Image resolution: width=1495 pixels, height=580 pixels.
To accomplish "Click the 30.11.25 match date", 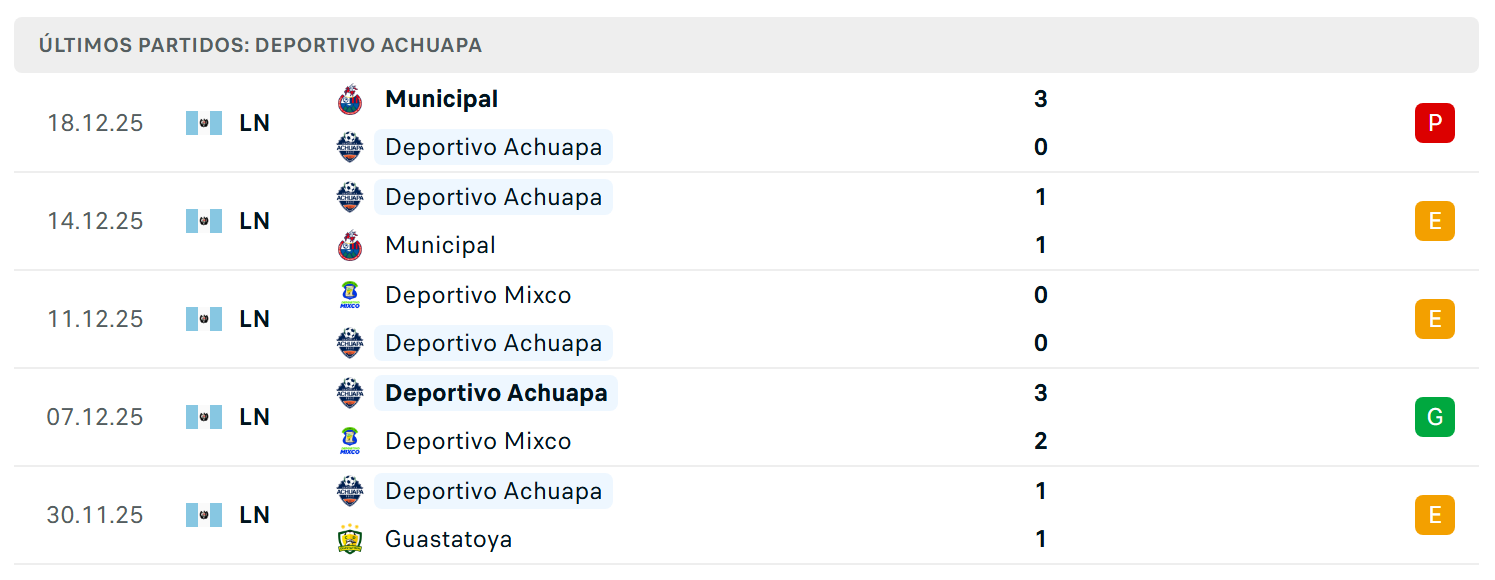I will click(x=95, y=515).
